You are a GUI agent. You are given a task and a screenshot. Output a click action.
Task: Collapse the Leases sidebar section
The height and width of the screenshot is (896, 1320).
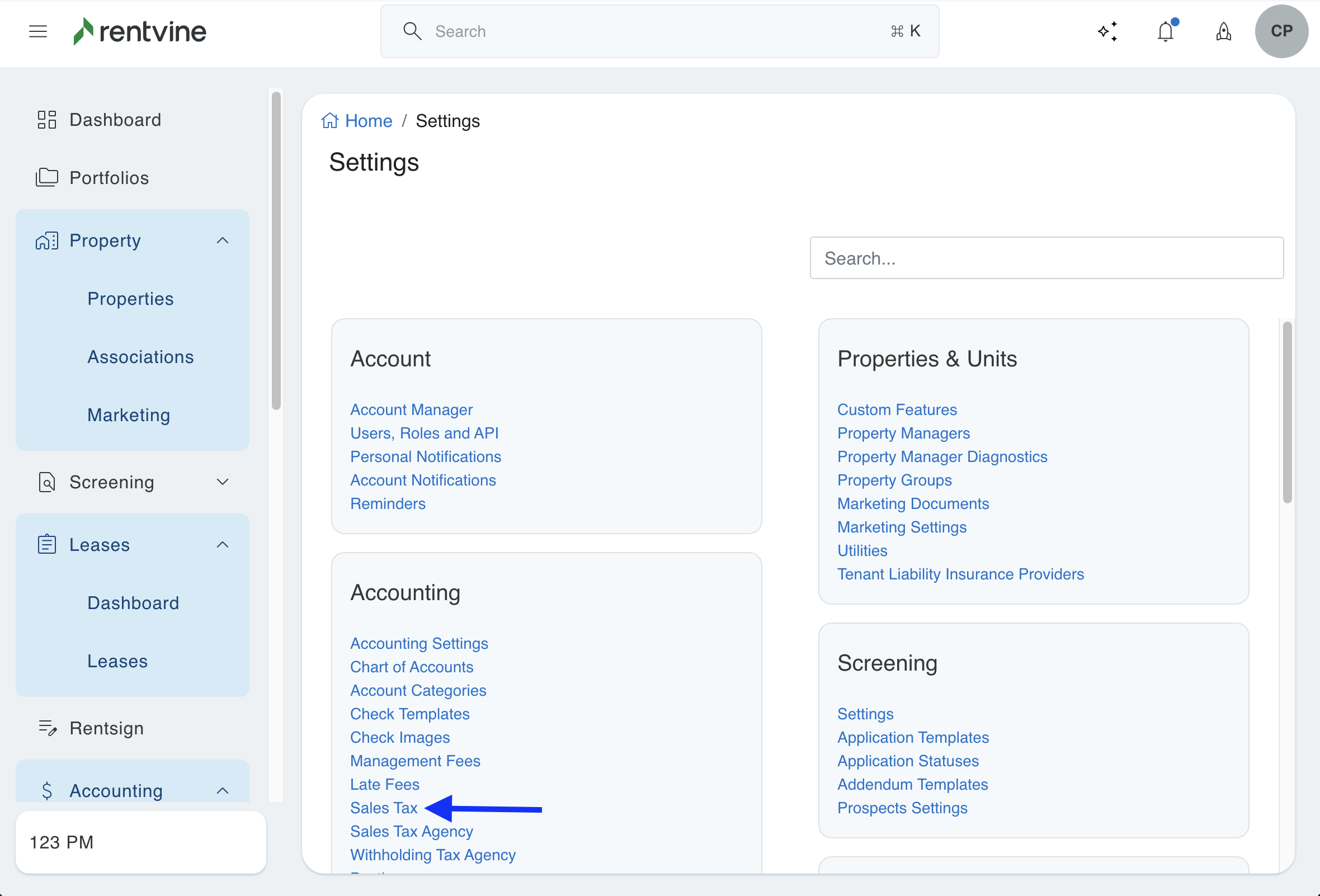pyautogui.click(x=222, y=545)
